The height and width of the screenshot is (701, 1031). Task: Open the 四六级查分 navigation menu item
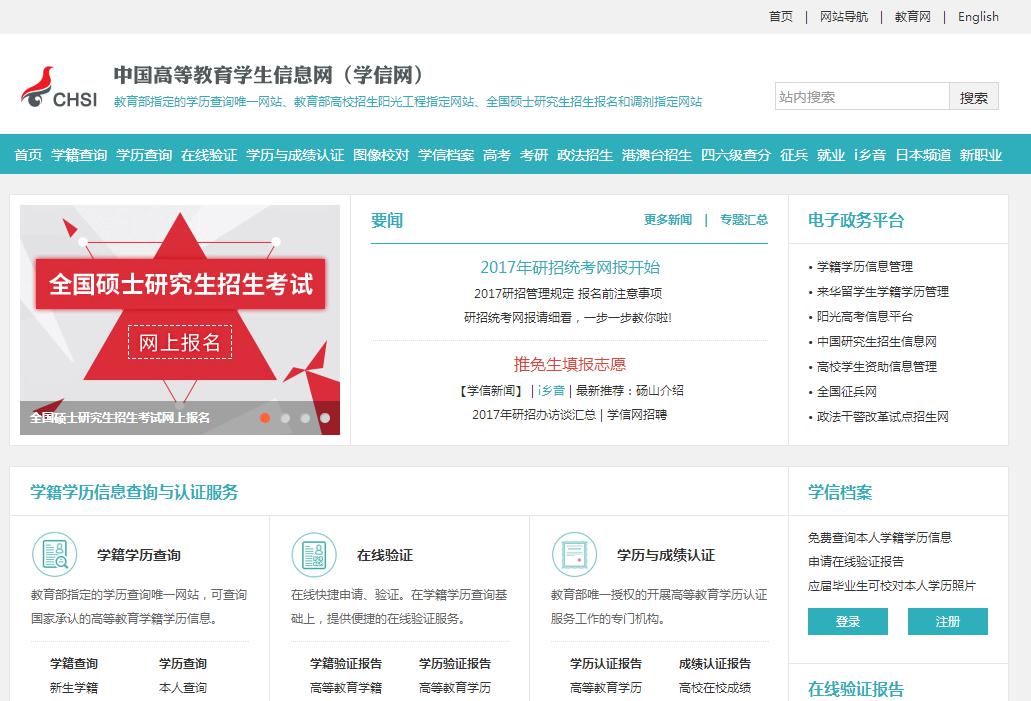point(735,155)
